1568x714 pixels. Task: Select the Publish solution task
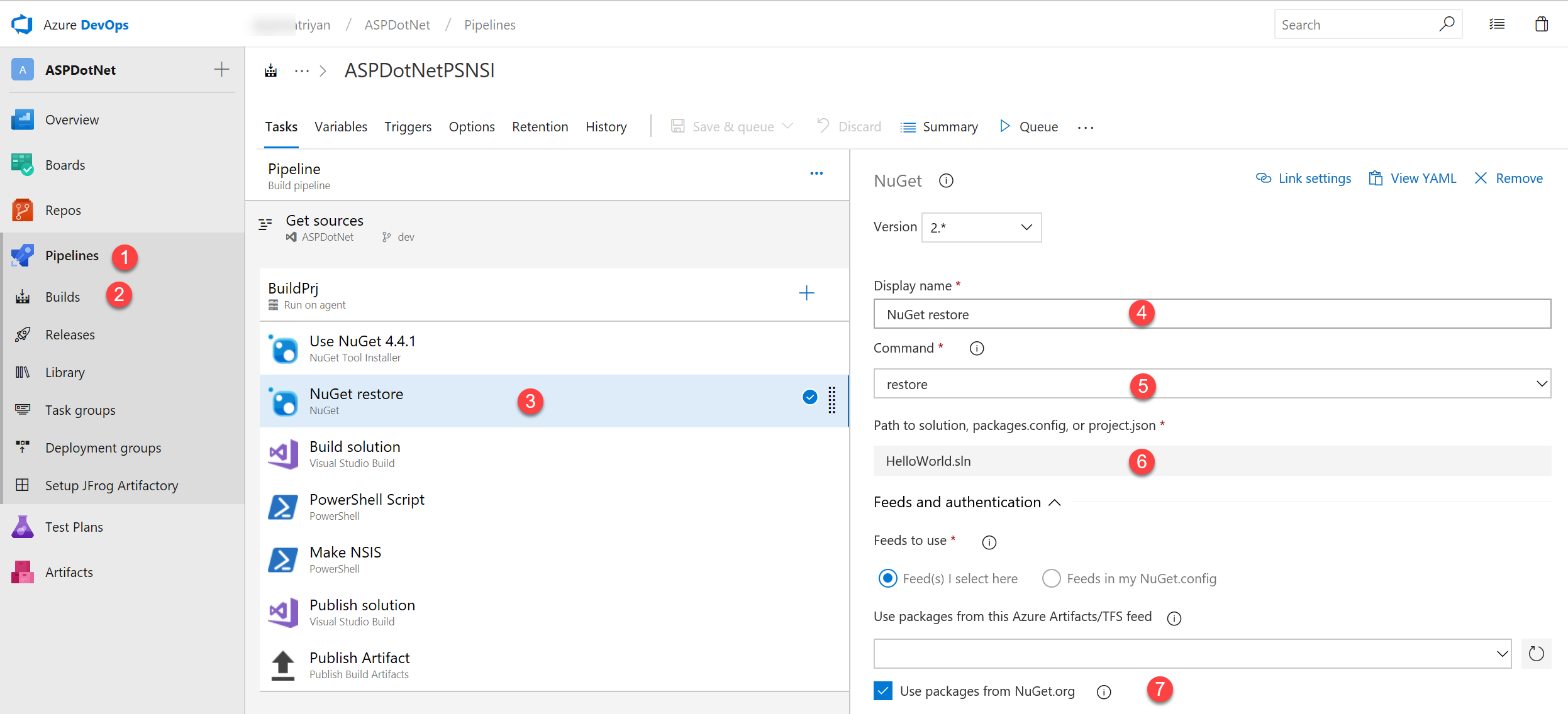coord(554,612)
